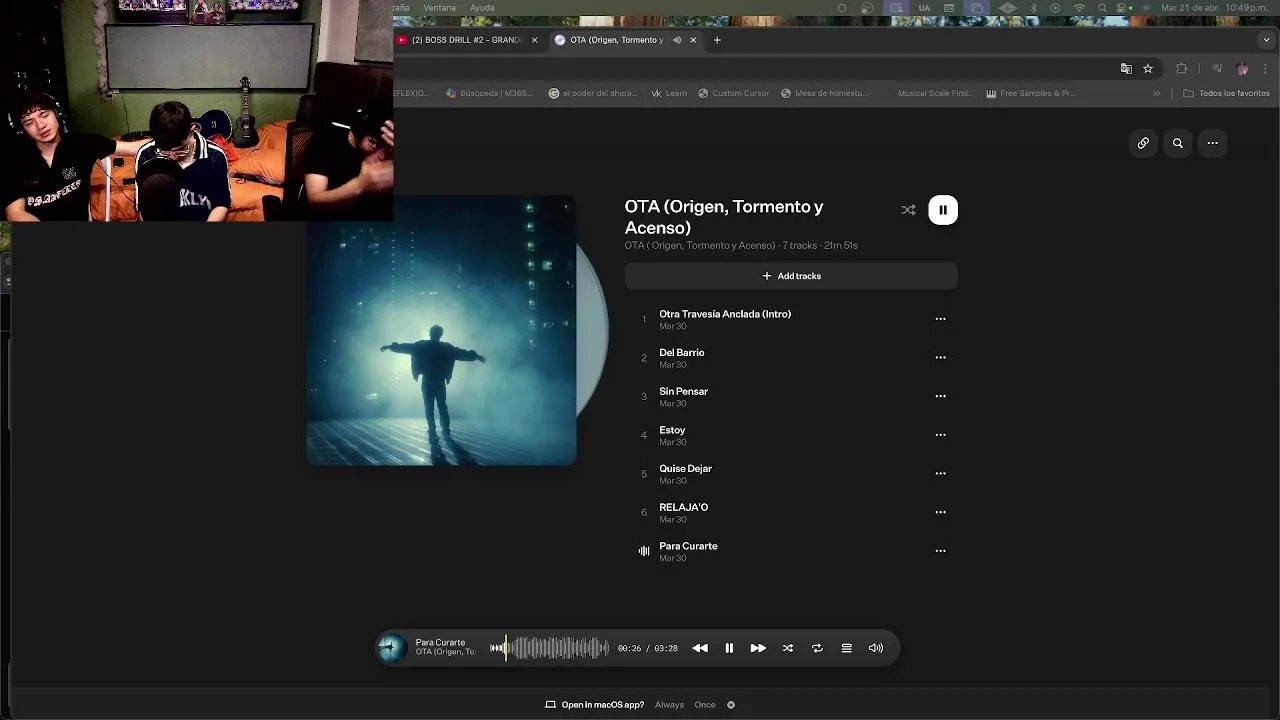Click the translate page icon in address bar
The height and width of the screenshot is (720, 1280).
pos(1126,68)
